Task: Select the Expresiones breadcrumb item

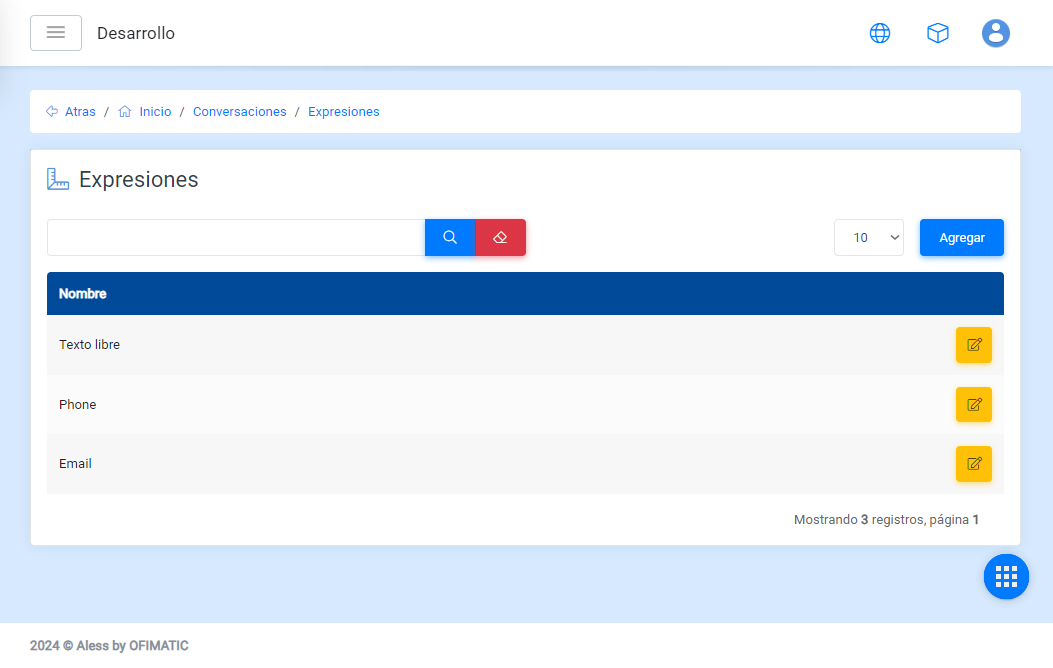Action: coord(343,112)
